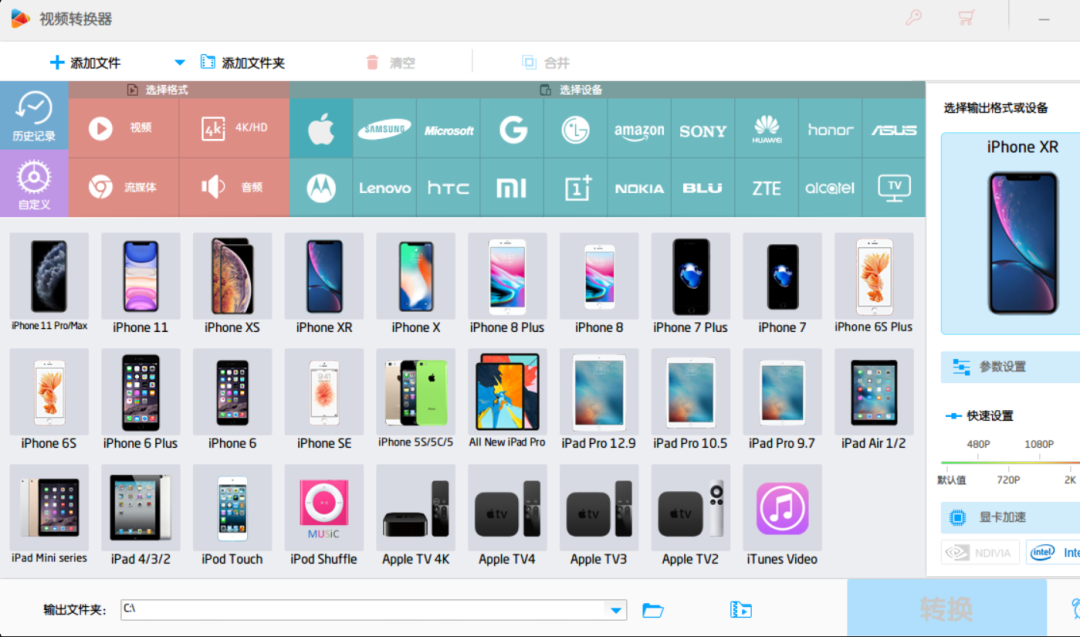Image resolution: width=1080 pixels, height=637 pixels.
Task: Select the iPhone SE preset
Action: coord(324,399)
